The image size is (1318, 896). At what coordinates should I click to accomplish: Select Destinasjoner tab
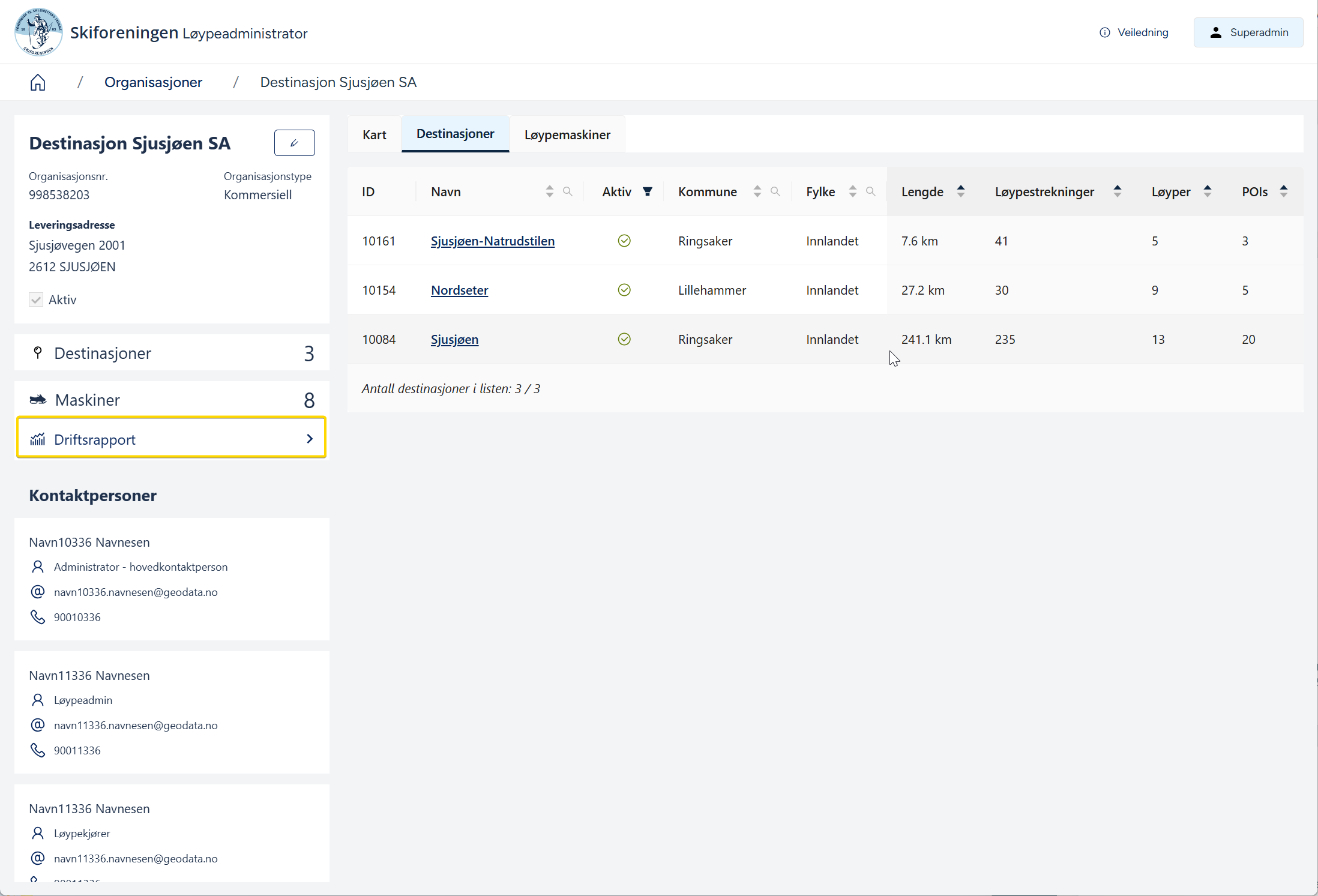[x=455, y=134]
